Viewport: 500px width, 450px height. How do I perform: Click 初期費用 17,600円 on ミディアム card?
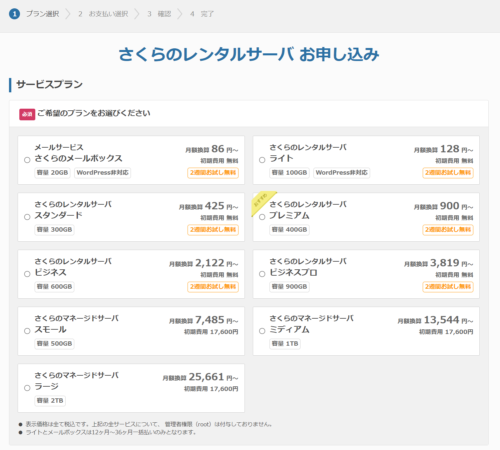pos(446,332)
